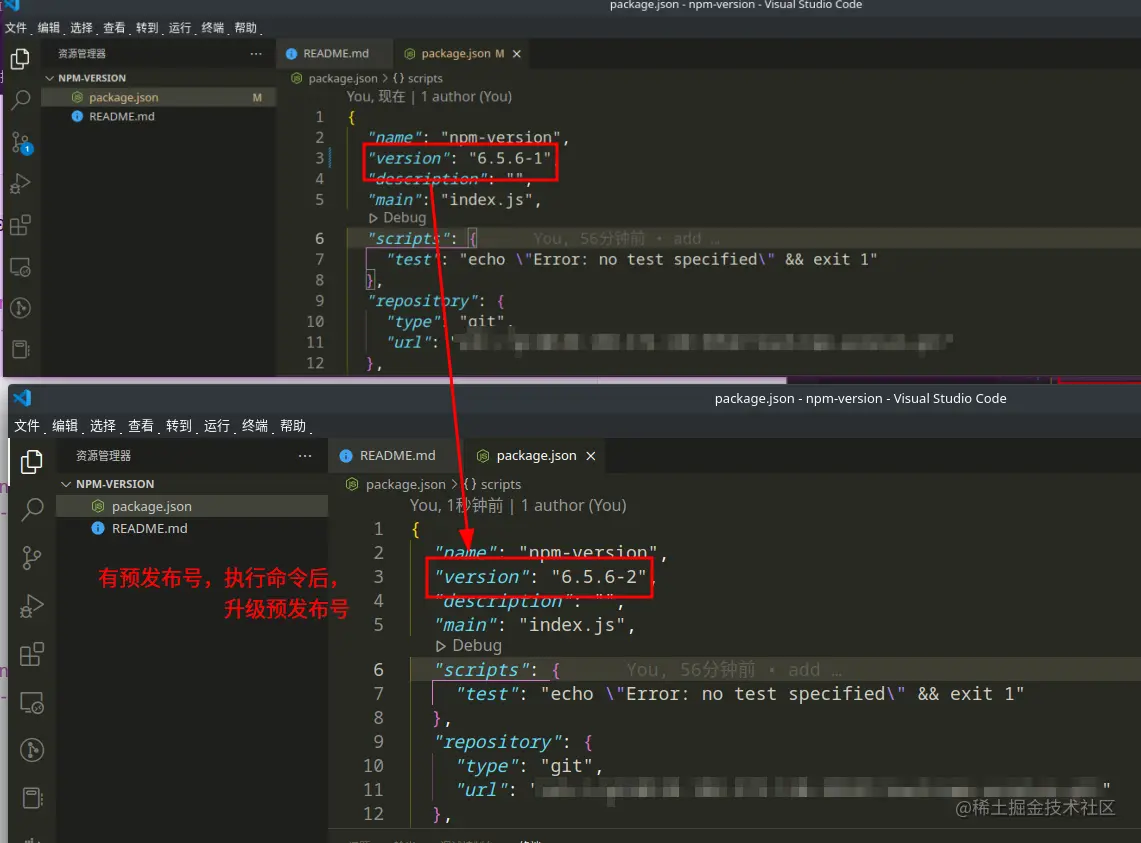Click Debug codelens in bottom window editor
This screenshot has width=1141, height=843.
coord(469,646)
